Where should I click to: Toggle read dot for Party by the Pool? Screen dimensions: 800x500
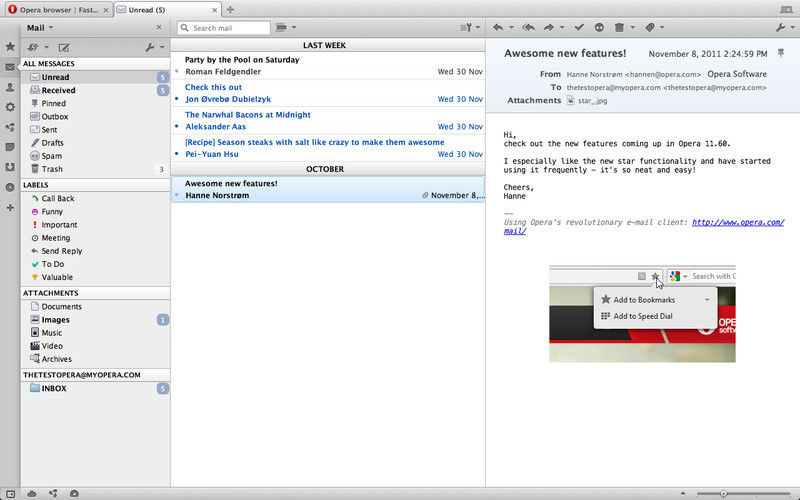[x=177, y=71]
